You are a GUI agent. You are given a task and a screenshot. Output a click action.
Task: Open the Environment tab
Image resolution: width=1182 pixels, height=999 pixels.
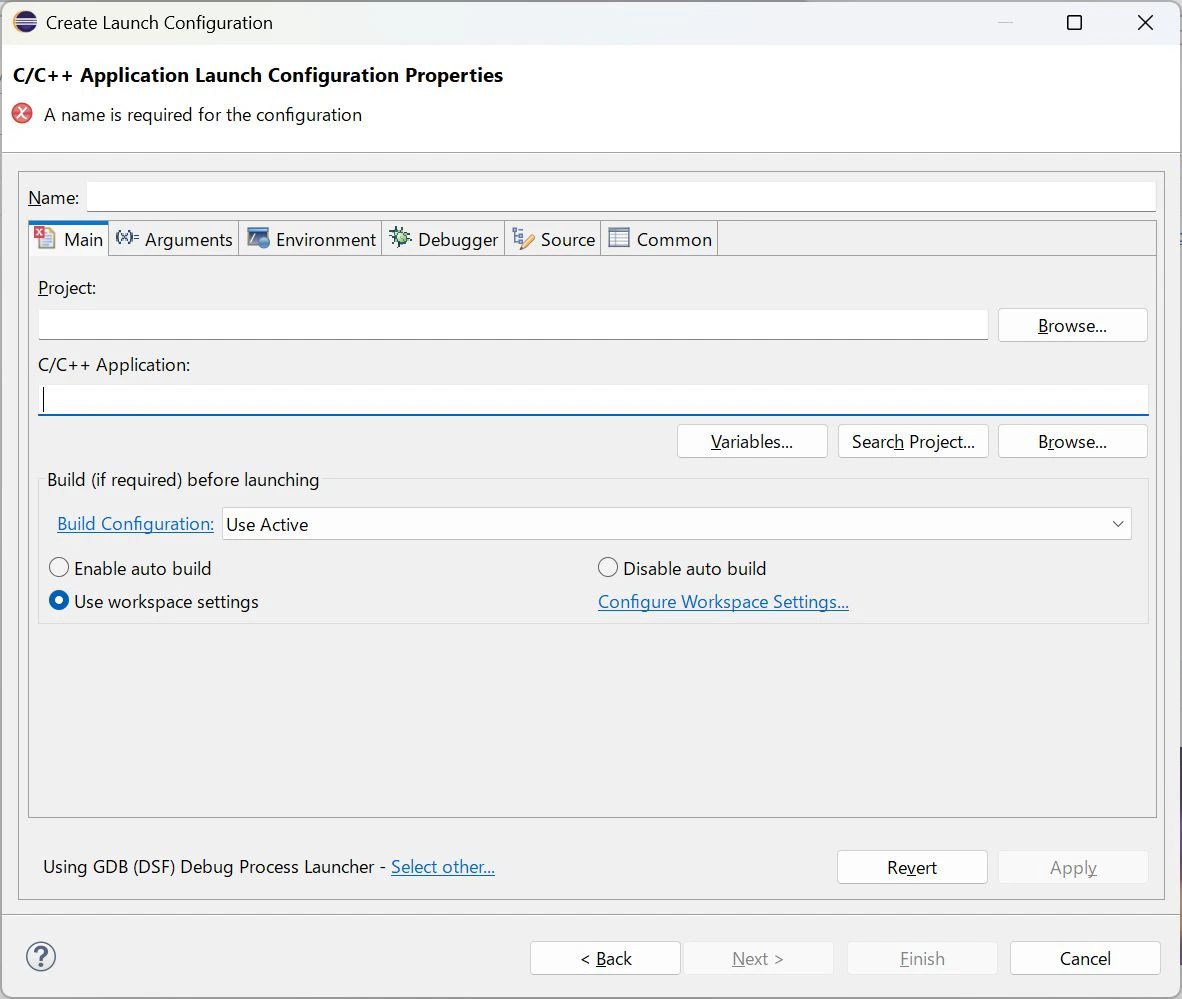point(311,239)
